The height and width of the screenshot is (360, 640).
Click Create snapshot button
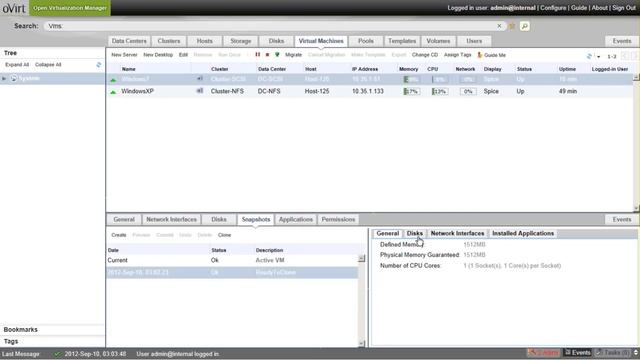coord(119,235)
